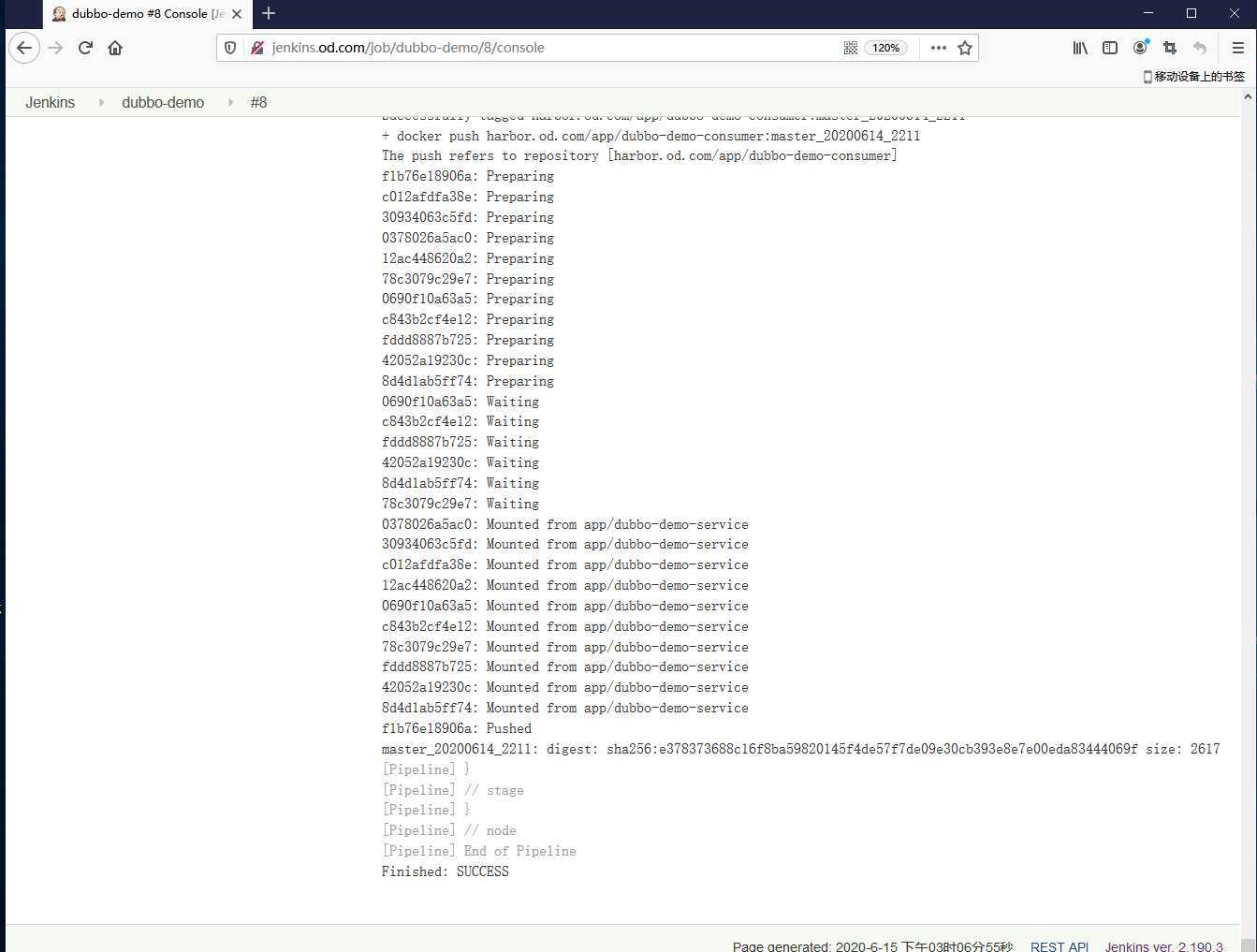Open the Firefox account menu

[1140, 48]
